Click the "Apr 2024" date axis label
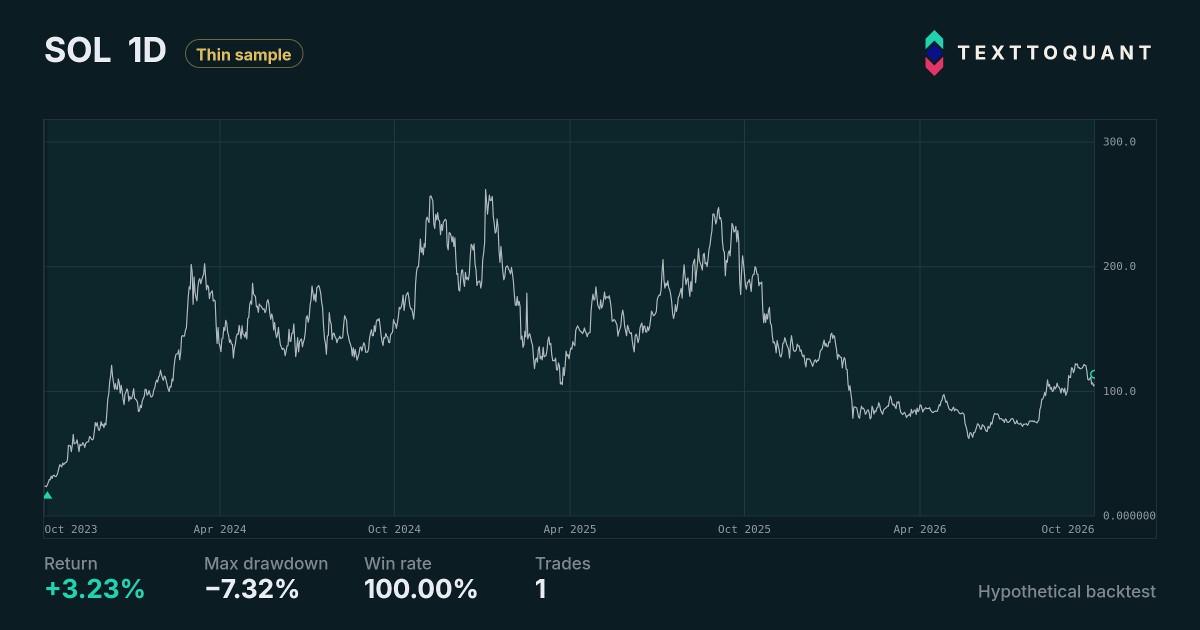1200x630 pixels. (219, 529)
